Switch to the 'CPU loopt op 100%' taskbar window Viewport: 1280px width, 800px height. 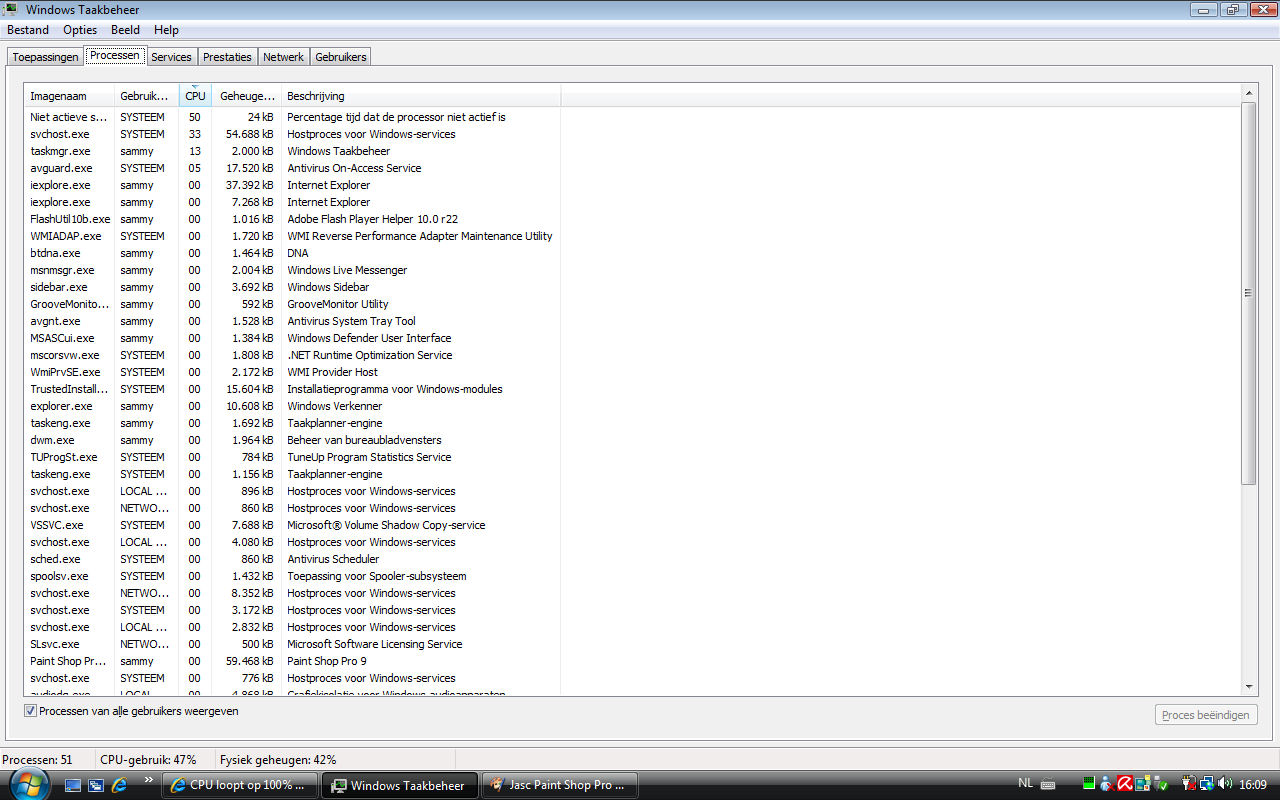pos(240,785)
